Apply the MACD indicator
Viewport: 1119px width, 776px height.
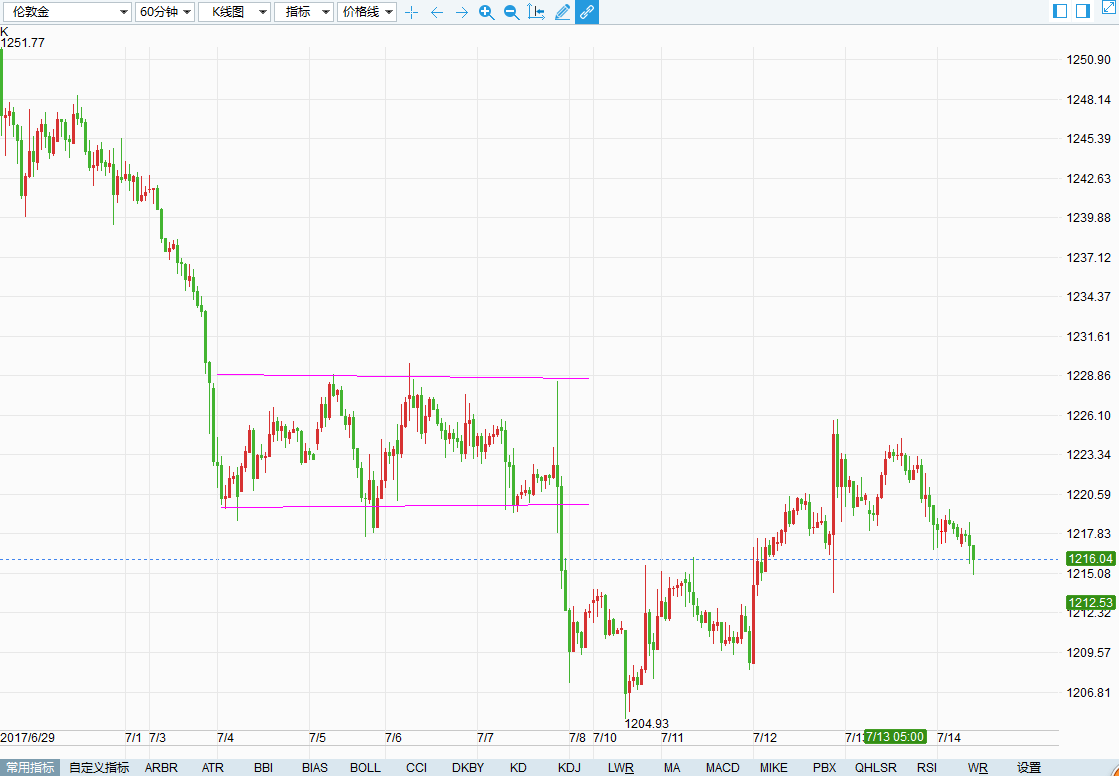(x=722, y=768)
